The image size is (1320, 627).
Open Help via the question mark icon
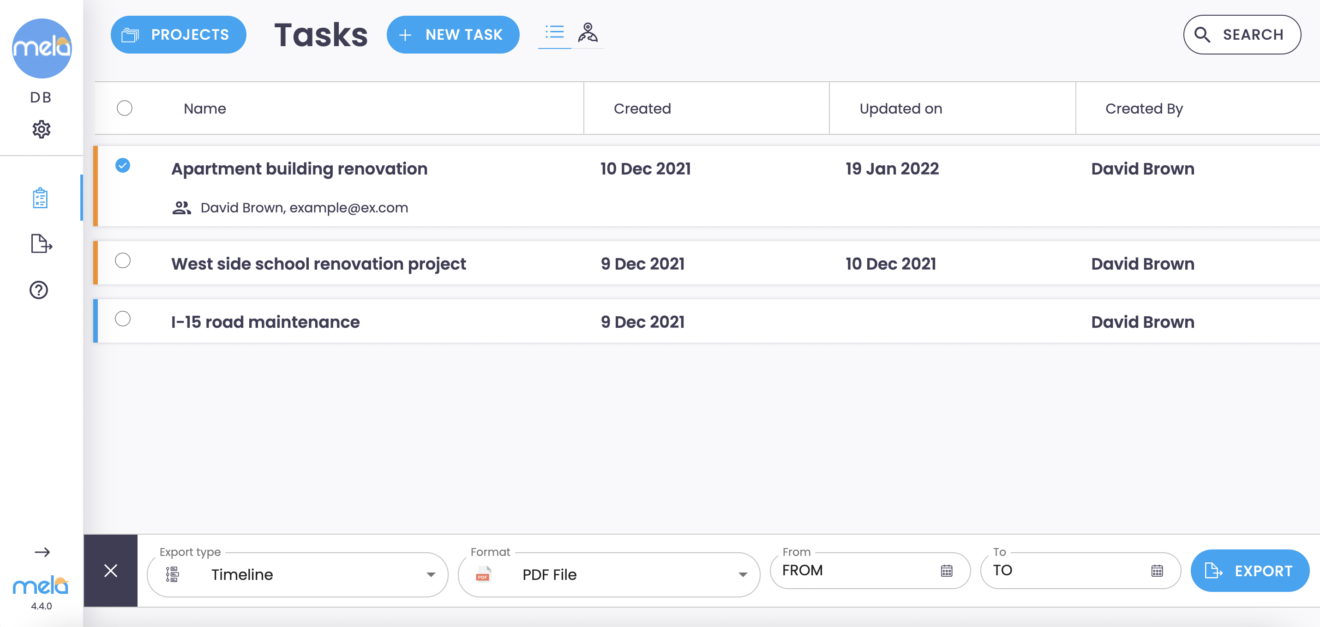point(40,289)
